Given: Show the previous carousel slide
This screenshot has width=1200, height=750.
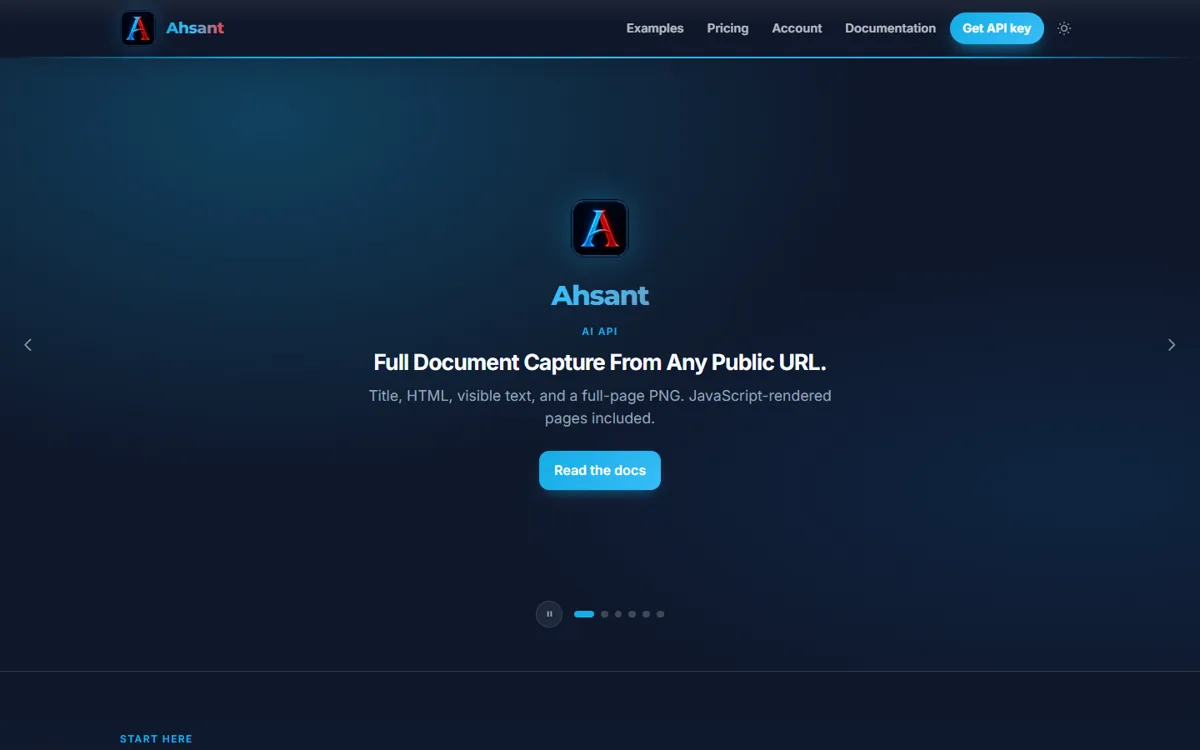Looking at the screenshot, I should click(28, 345).
